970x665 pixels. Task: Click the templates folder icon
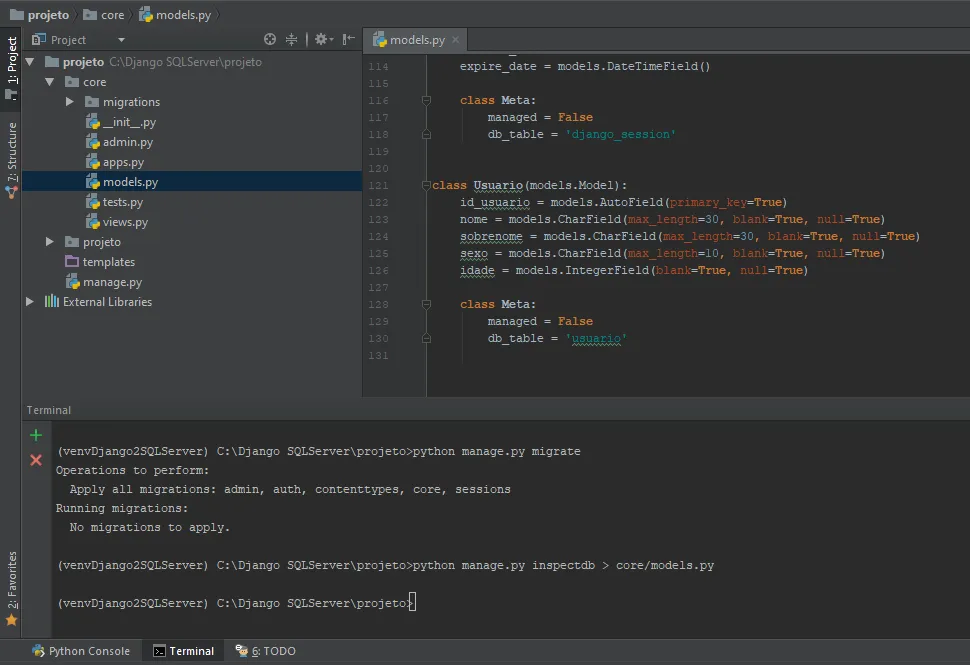(x=72, y=262)
